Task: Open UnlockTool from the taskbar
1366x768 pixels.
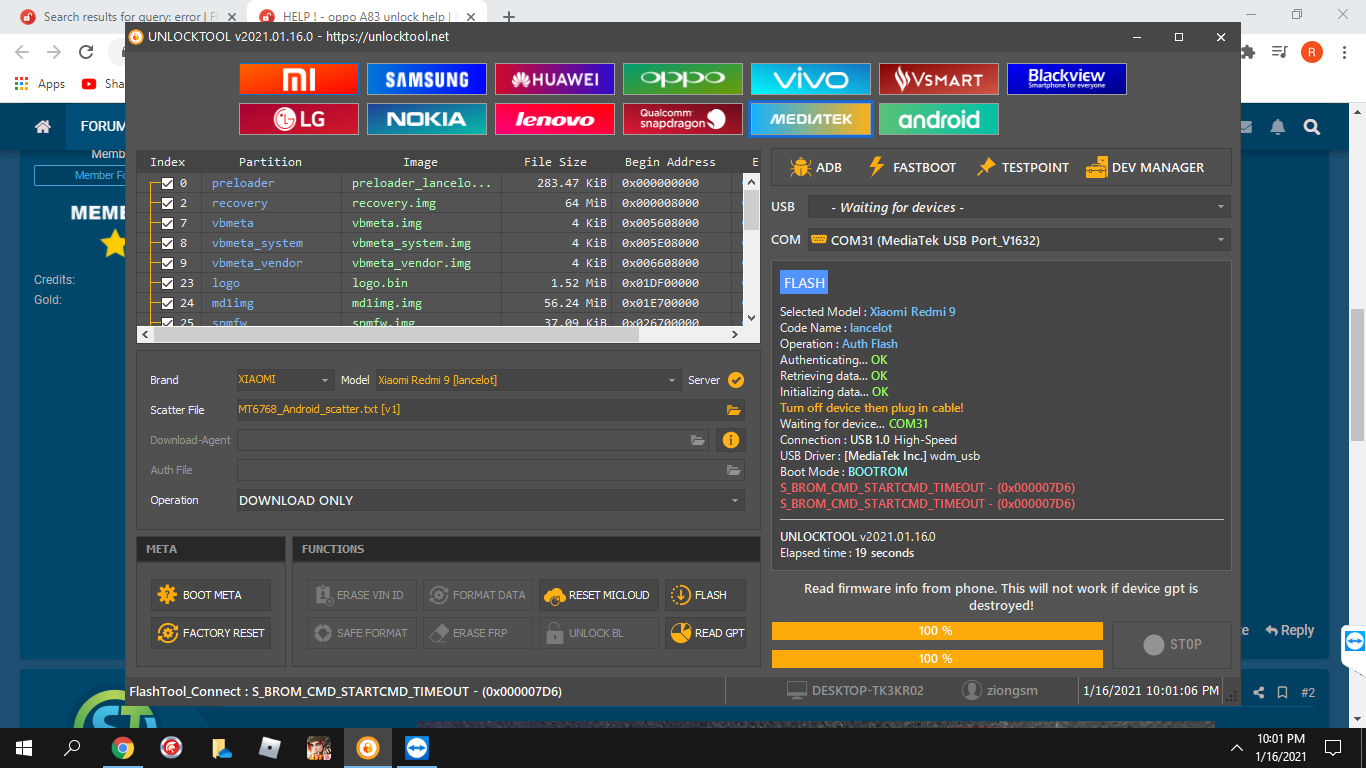Action: [x=368, y=747]
